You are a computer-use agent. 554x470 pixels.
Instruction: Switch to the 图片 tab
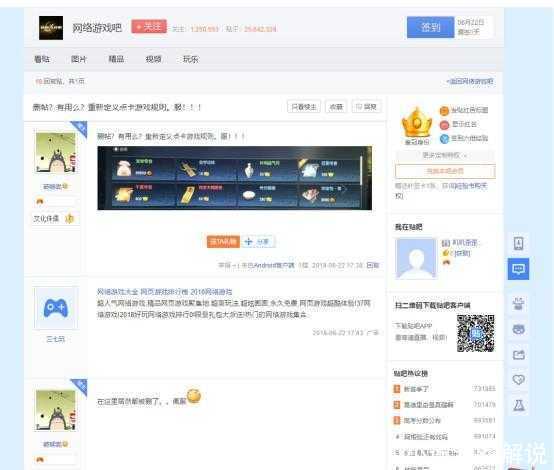point(79,59)
